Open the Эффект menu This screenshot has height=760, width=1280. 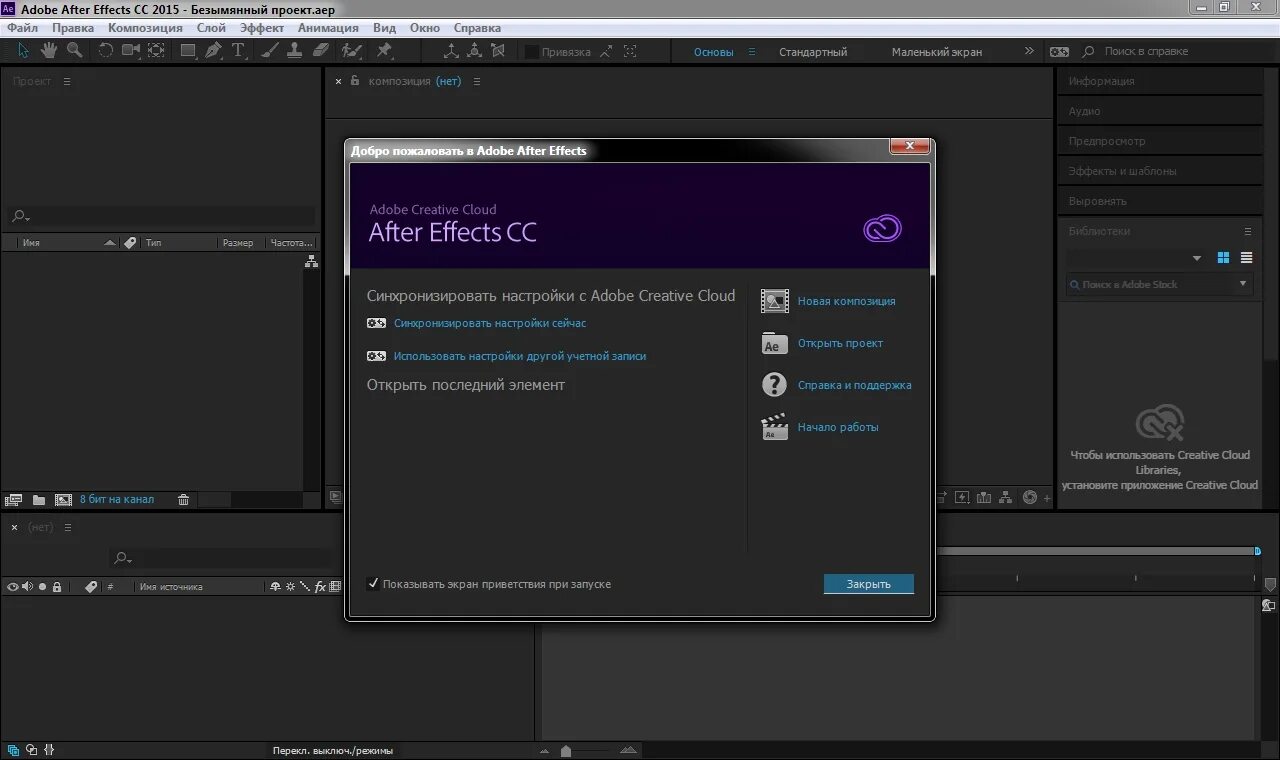tap(262, 28)
